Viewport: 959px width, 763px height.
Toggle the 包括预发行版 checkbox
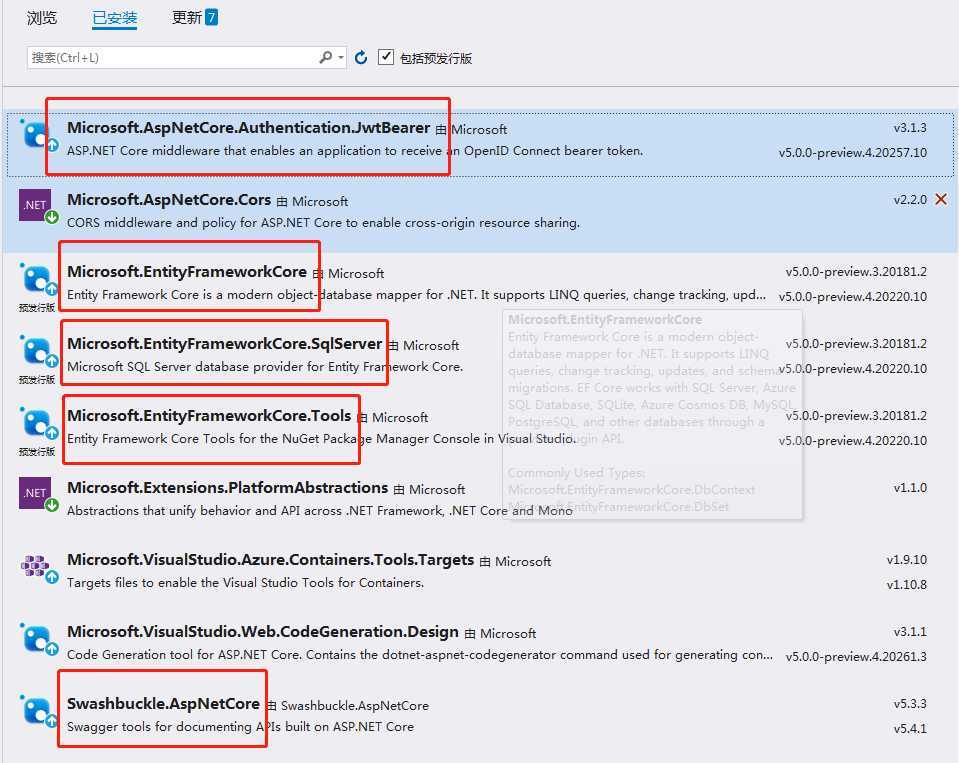[x=385, y=57]
